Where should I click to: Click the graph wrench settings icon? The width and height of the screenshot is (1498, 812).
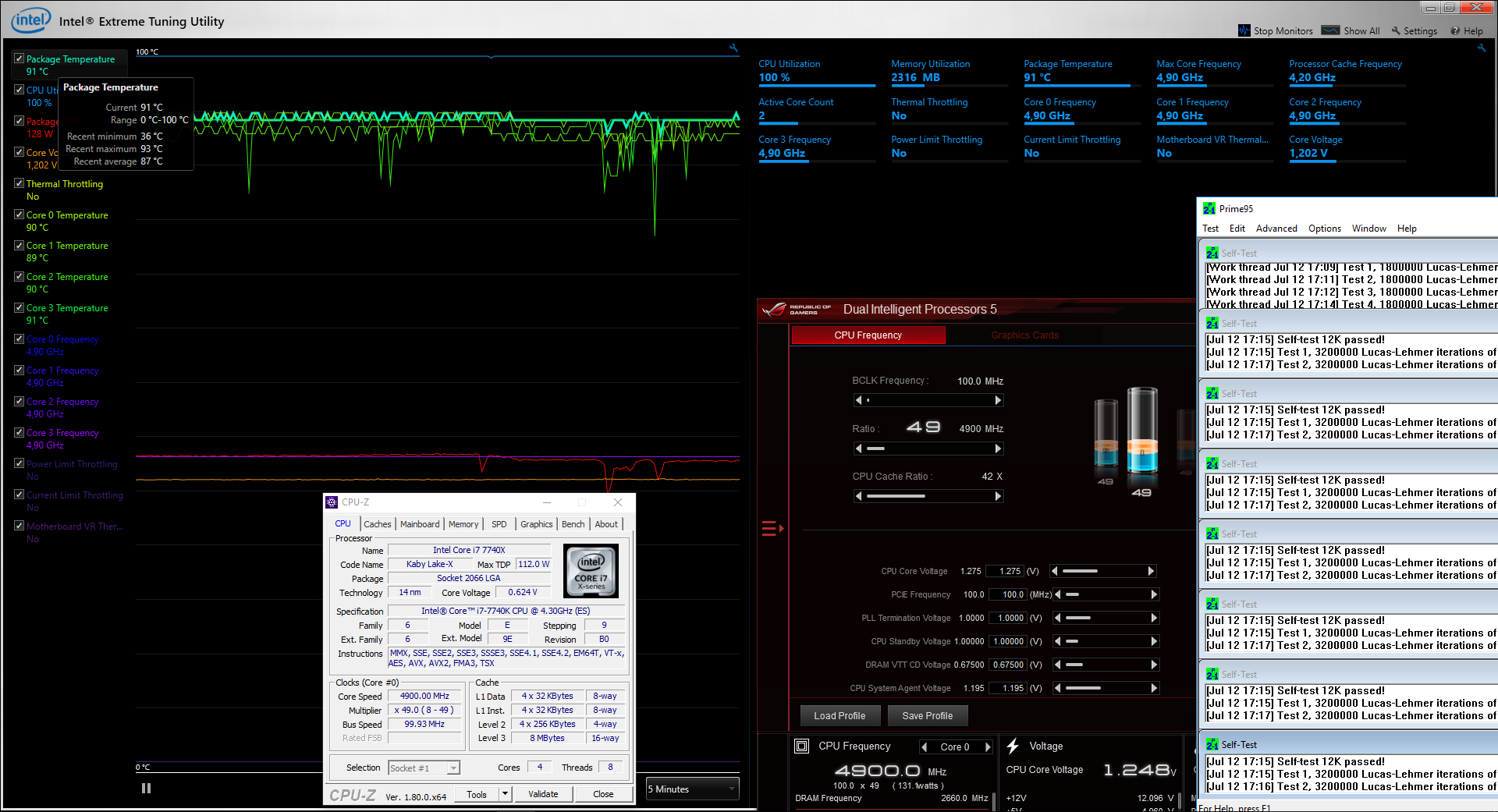(x=733, y=48)
